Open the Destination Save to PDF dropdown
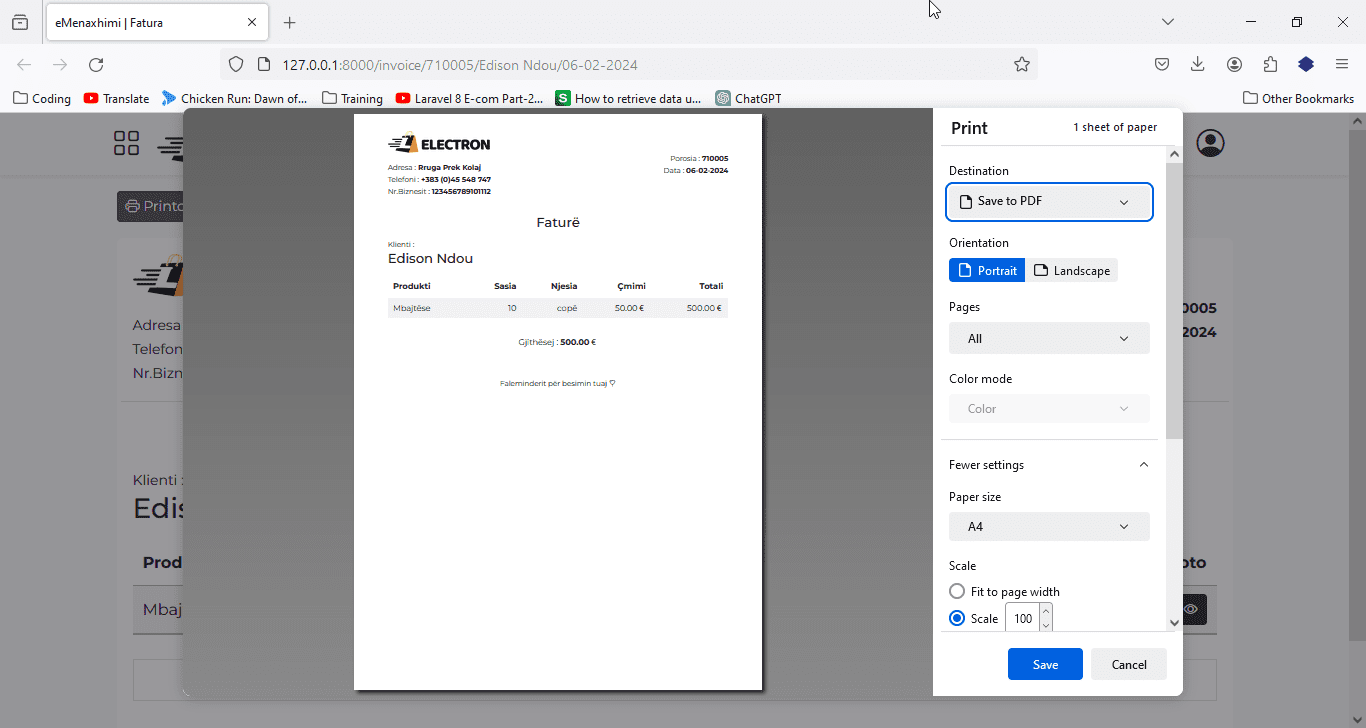 click(1049, 202)
